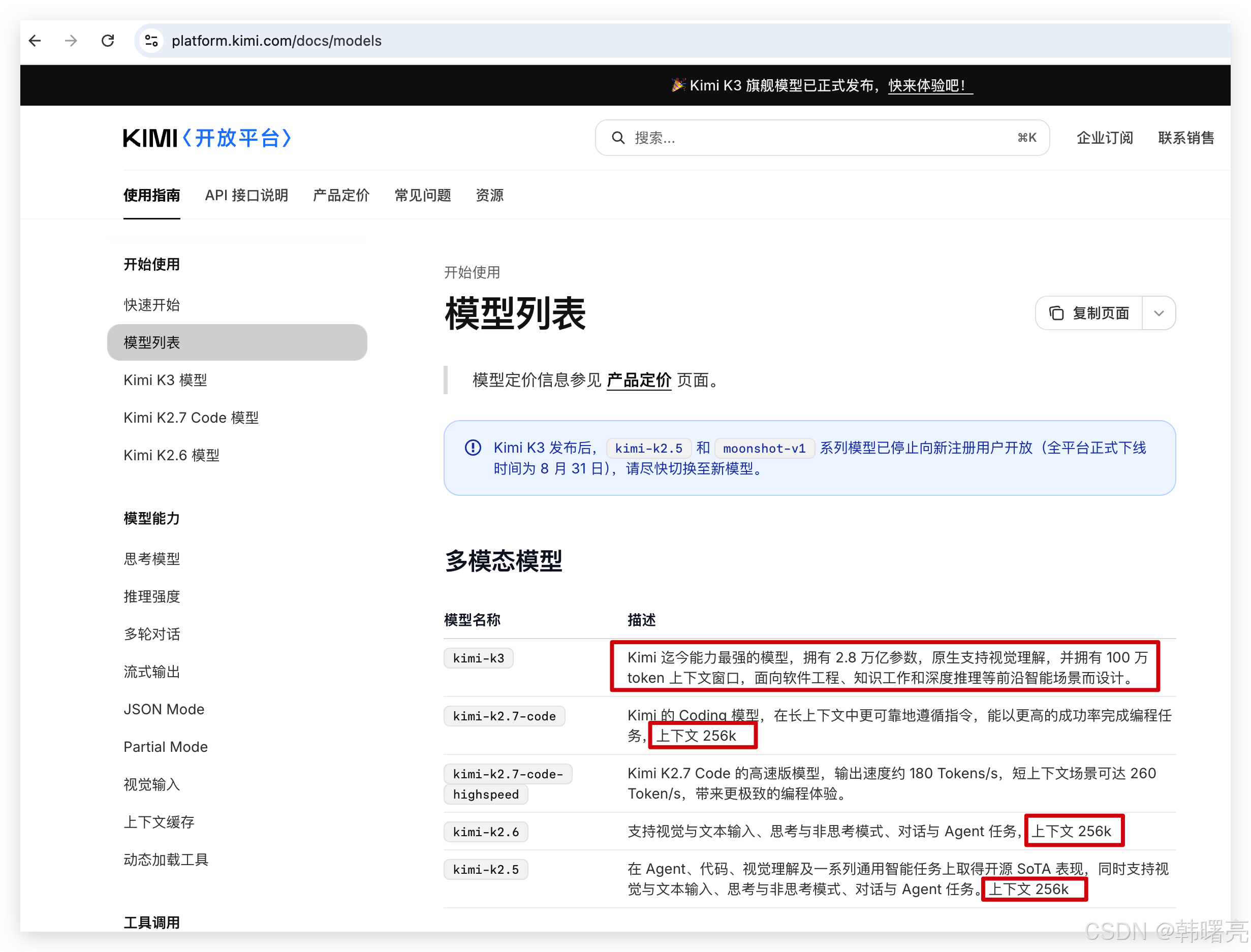Click the KIMI 开放平台 logo
Viewport: 1251px width, 952px height.
(207, 138)
